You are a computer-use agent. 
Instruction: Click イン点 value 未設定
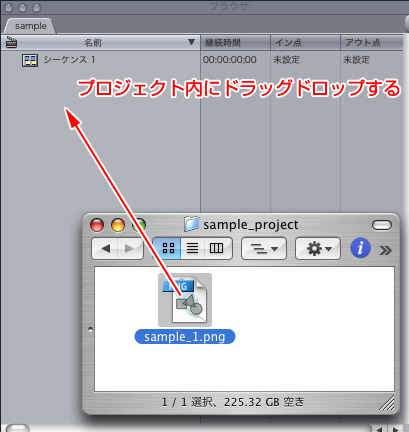pos(286,60)
